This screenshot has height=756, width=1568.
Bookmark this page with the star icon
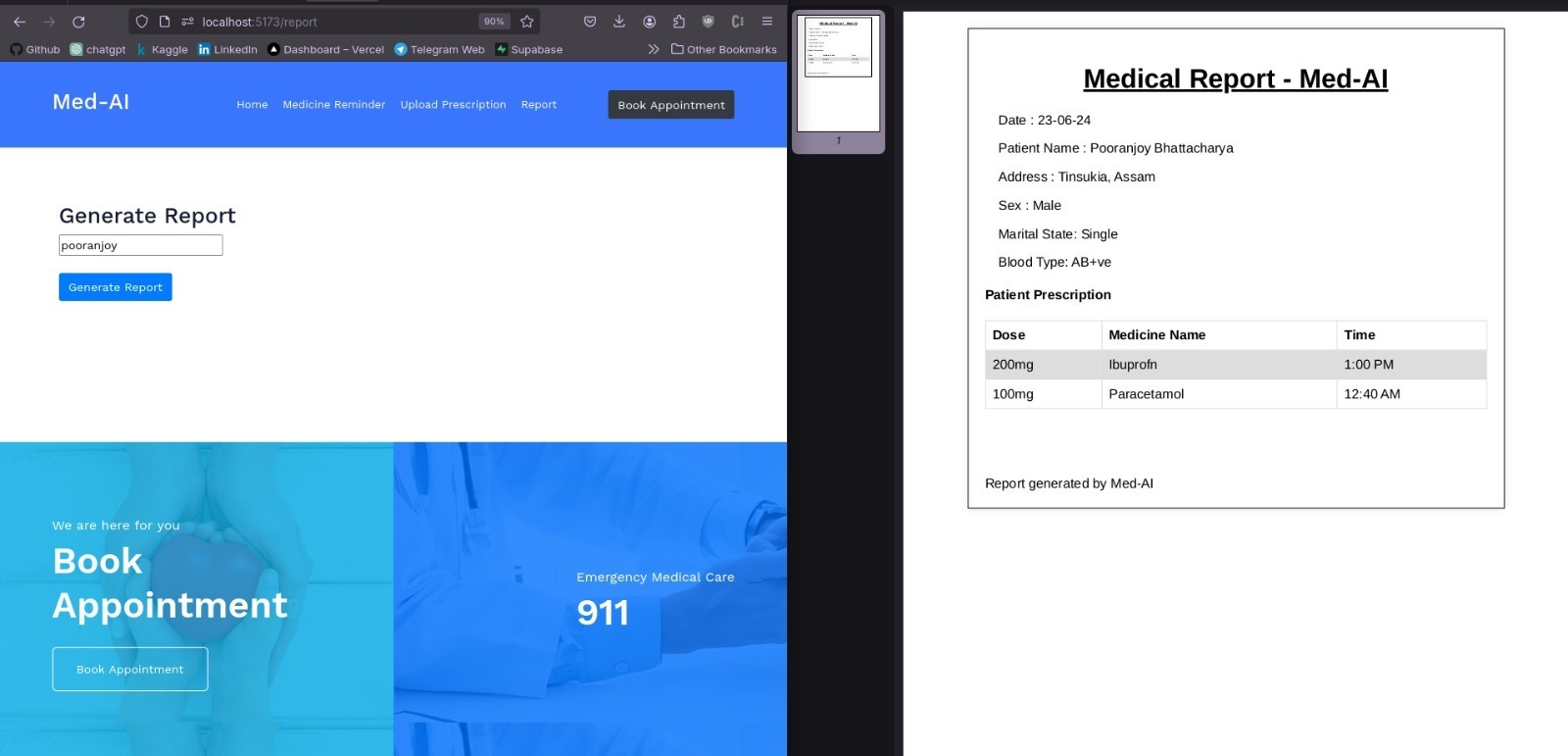pos(527,22)
